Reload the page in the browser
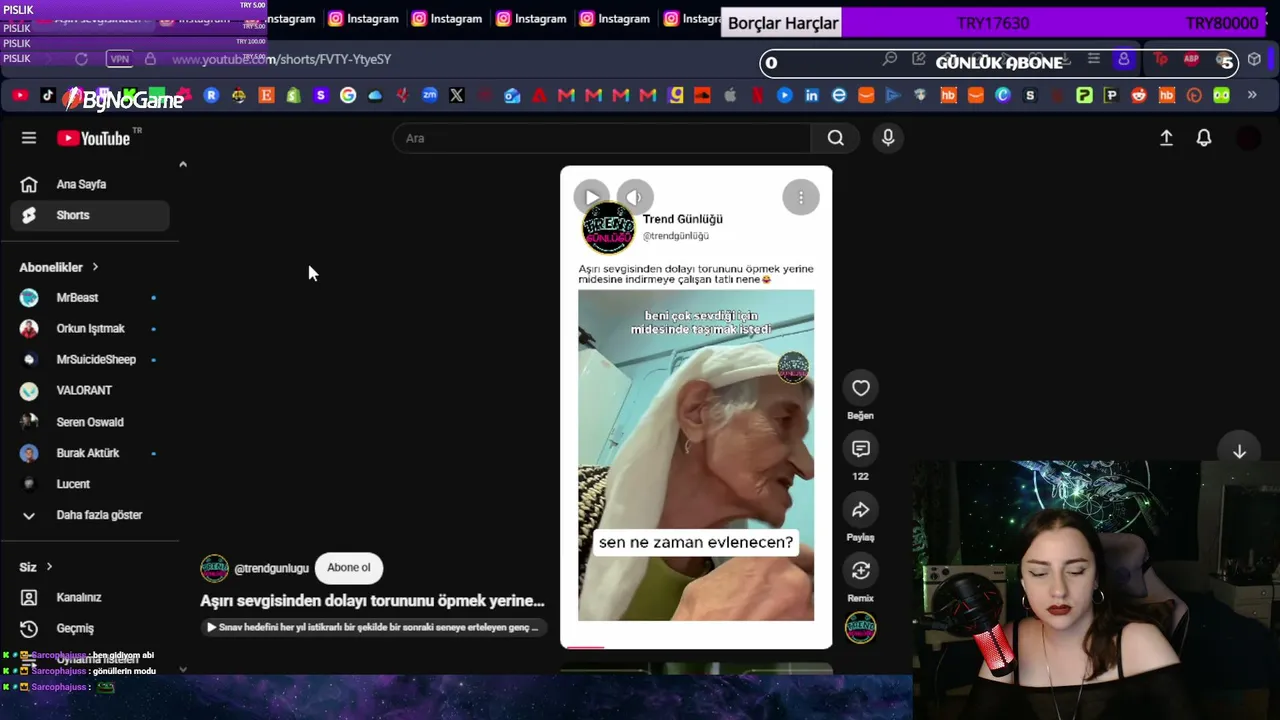The image size is (1280, 720). (x=81, y=59)
